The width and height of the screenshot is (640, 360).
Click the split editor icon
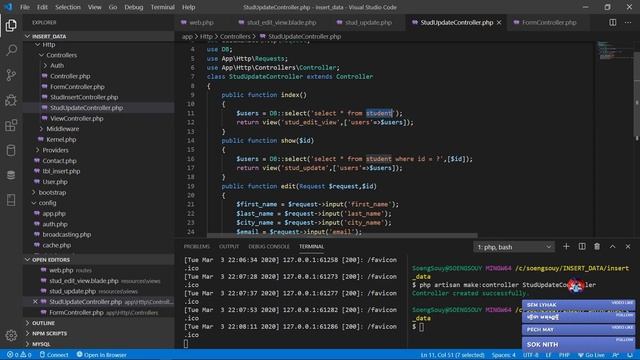[613, 22]
